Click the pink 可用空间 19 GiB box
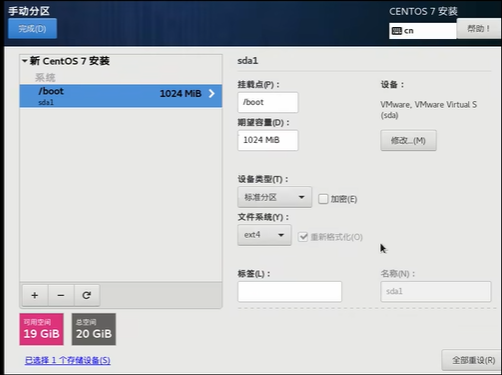 [x=41, y=329]
